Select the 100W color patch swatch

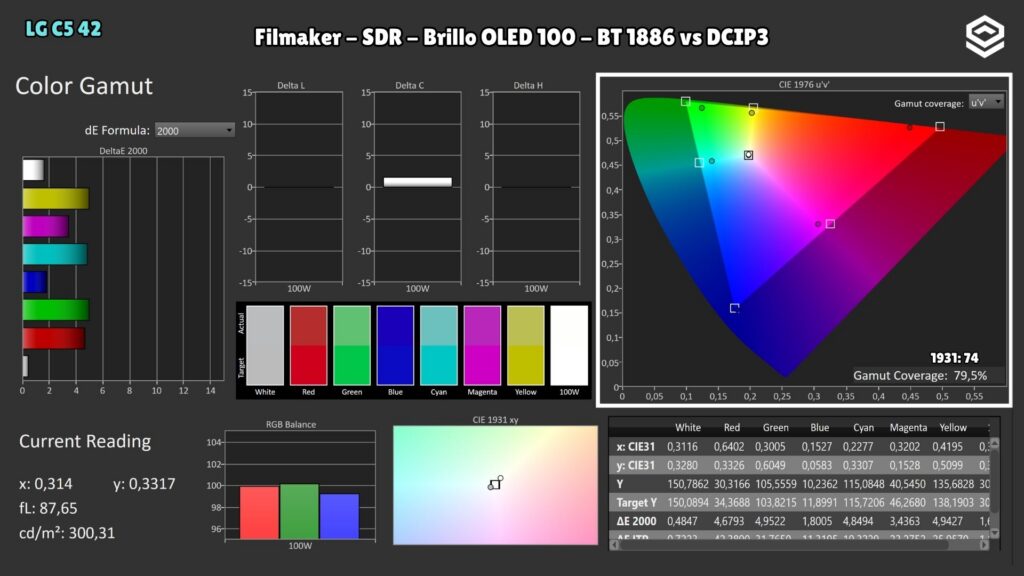click(x=569, y=345)
